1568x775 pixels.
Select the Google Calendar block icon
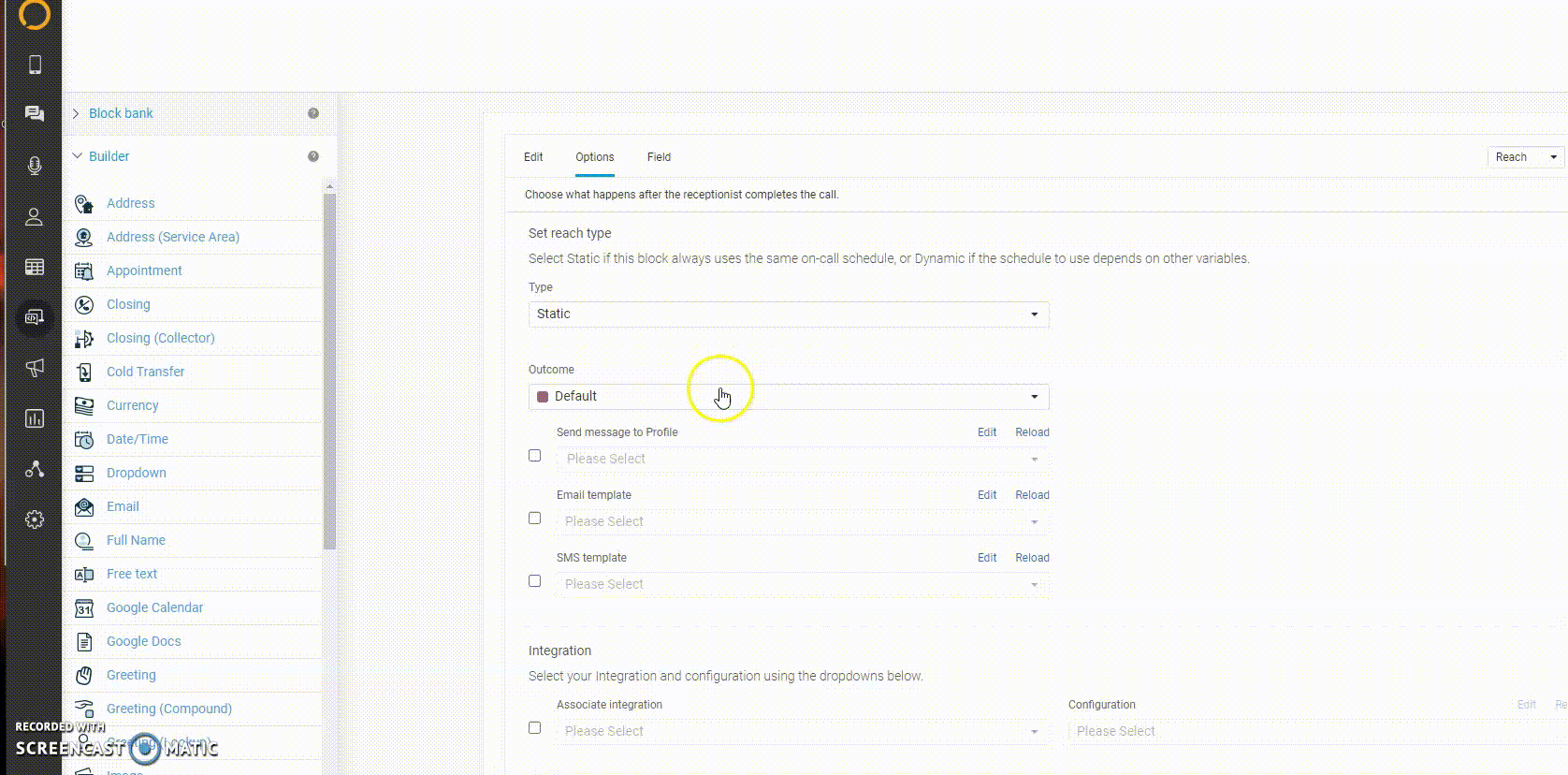[x=84, y=608]
